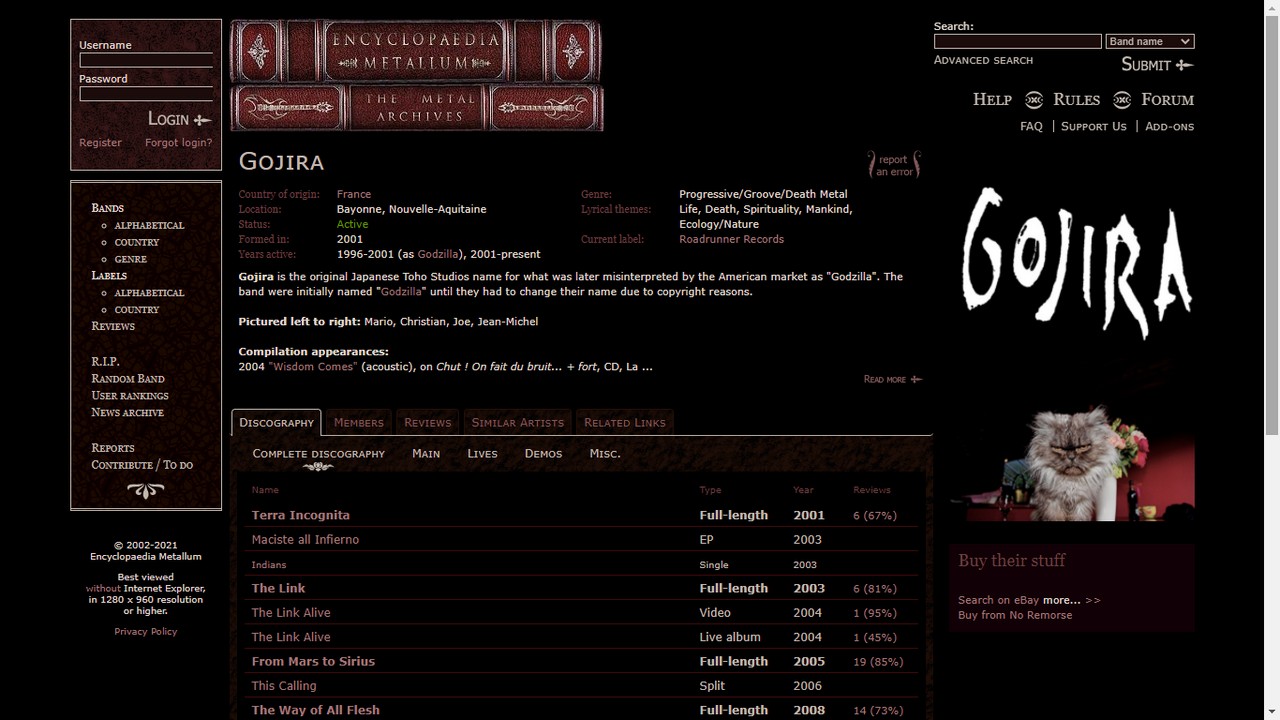The image size is (1280, 720).
Task: Open the "Wisdom Comes" compilation link
Action: (312, 367)
